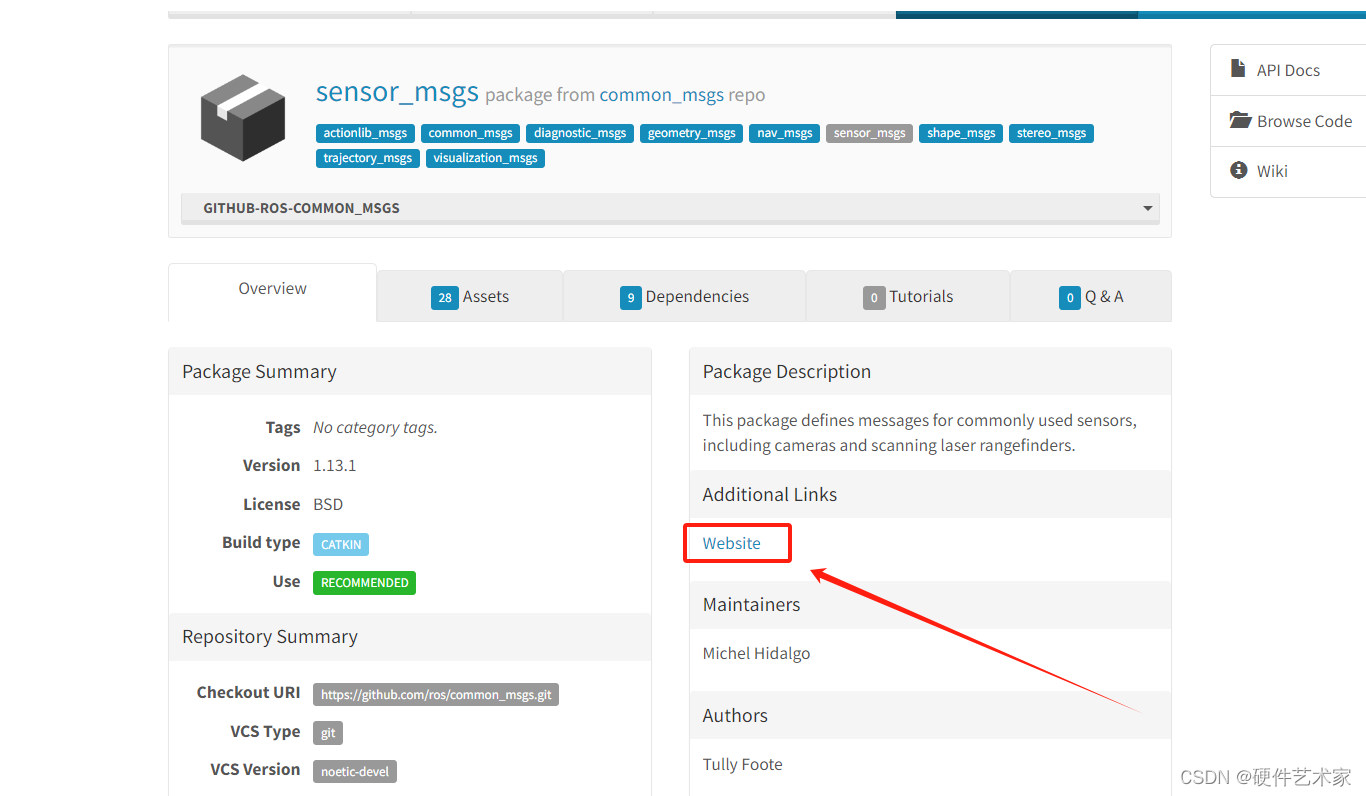1366x796 pixels.
Task: Click the Additional Links heading
Action: pos(770,494)
